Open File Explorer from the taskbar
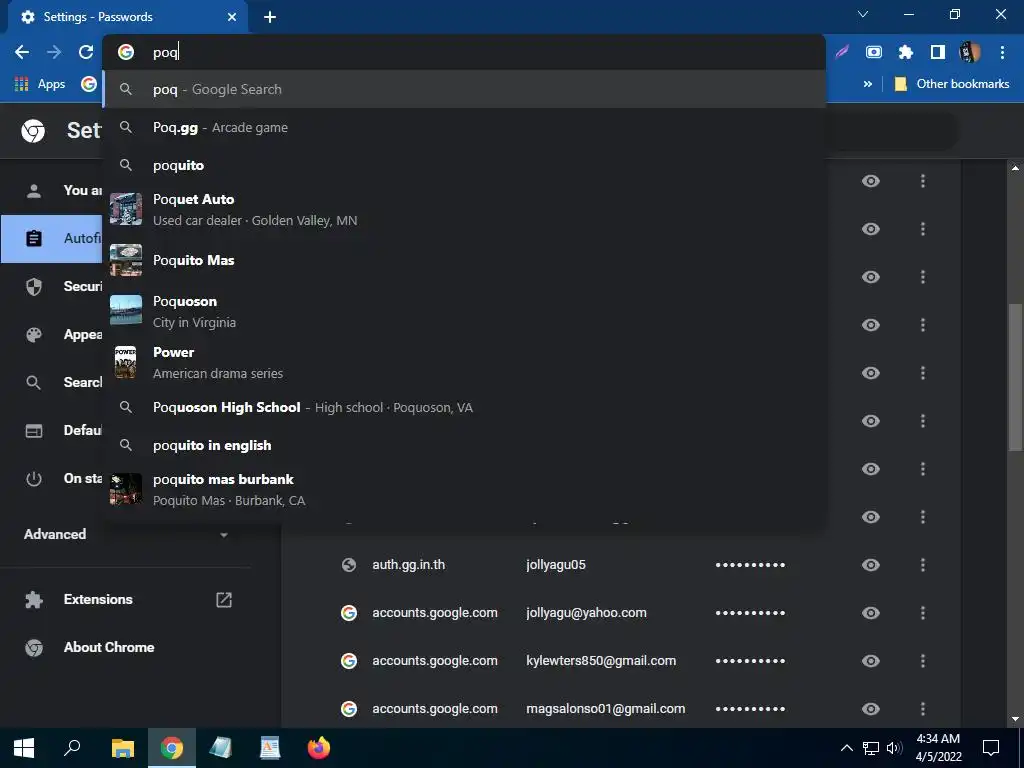This screenshot has width=1024, height=768. [122, 748]
